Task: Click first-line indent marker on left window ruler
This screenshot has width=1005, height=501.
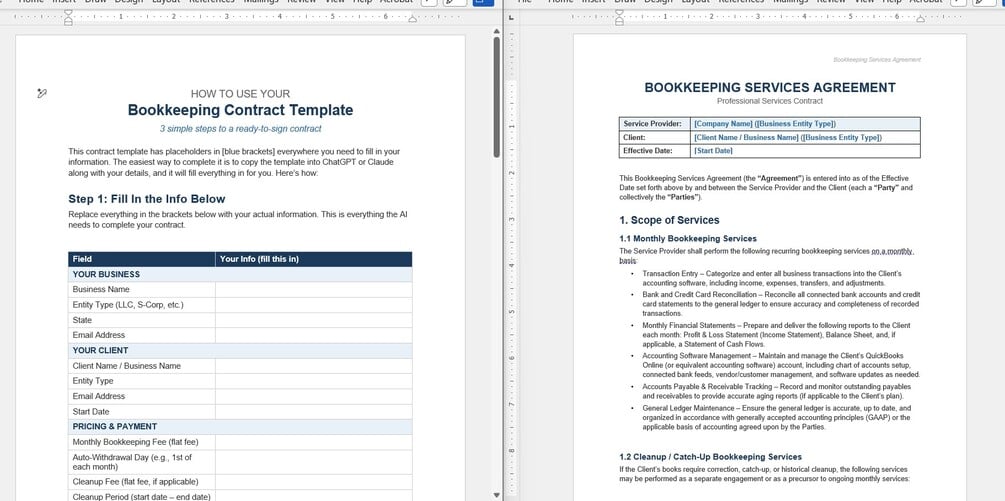Action: (x=69, y=13)
